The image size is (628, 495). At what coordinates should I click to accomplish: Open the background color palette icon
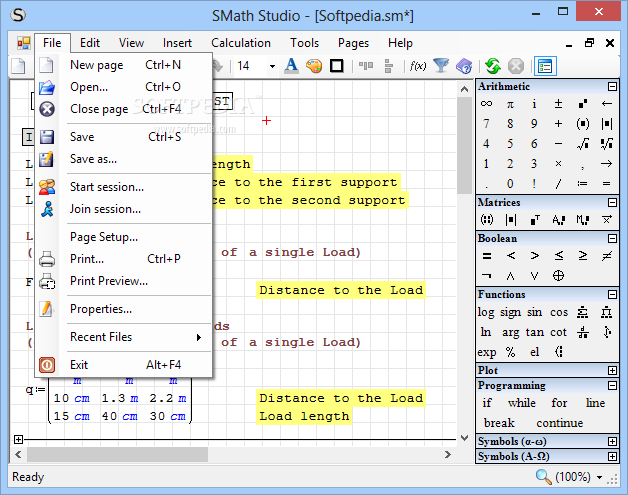point(314,66)
